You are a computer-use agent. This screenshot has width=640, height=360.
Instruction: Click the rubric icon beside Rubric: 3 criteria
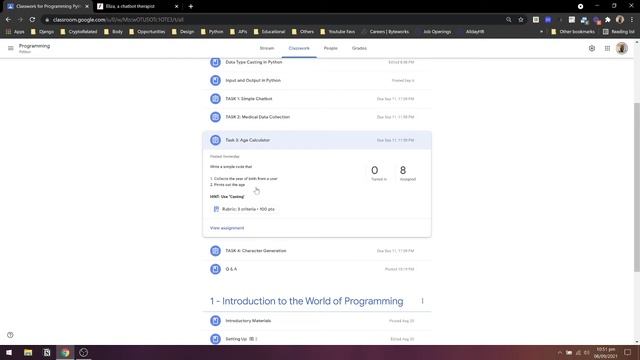point(216,209)
